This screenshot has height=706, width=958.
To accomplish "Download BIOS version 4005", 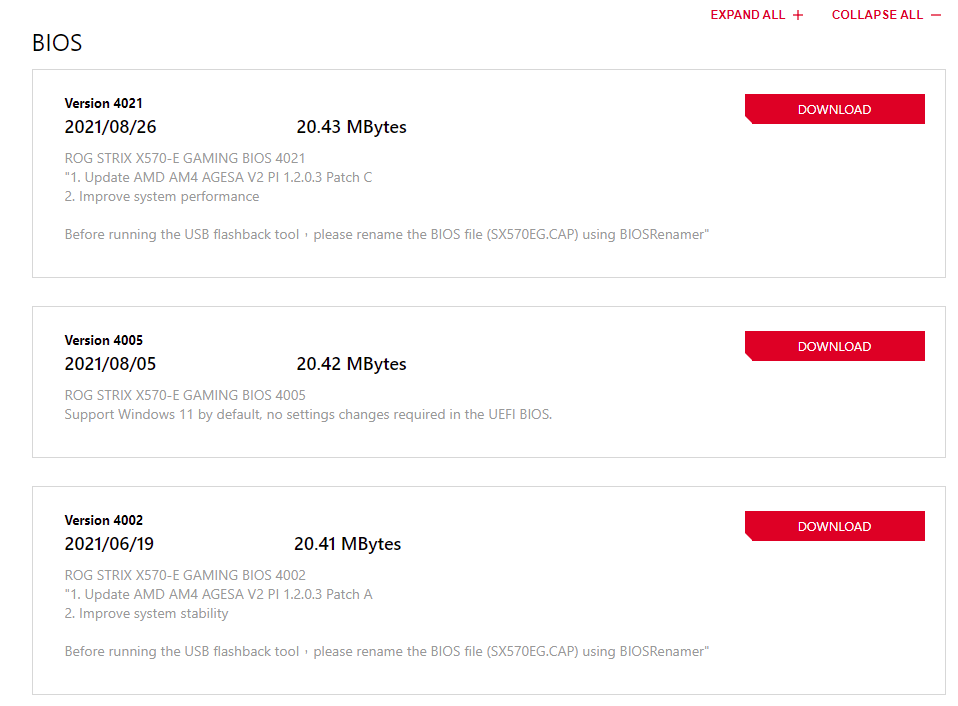I will 835,346.
